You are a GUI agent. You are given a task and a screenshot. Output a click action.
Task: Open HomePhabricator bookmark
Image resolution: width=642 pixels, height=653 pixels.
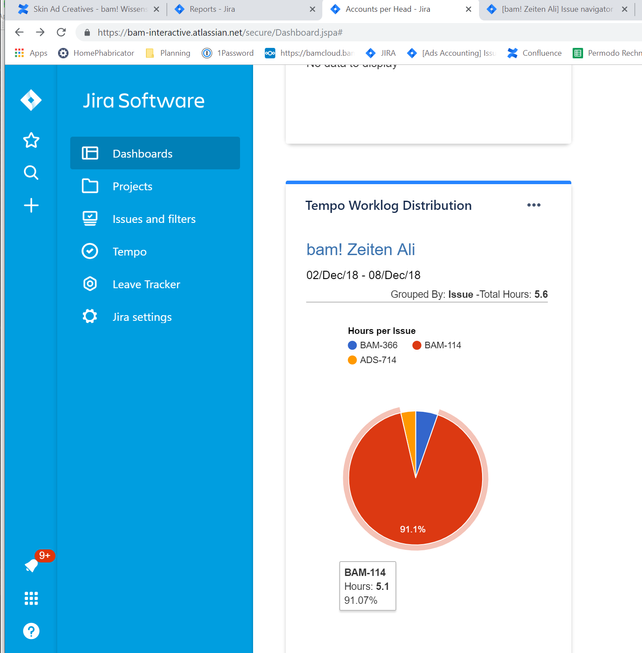(96, 53)
